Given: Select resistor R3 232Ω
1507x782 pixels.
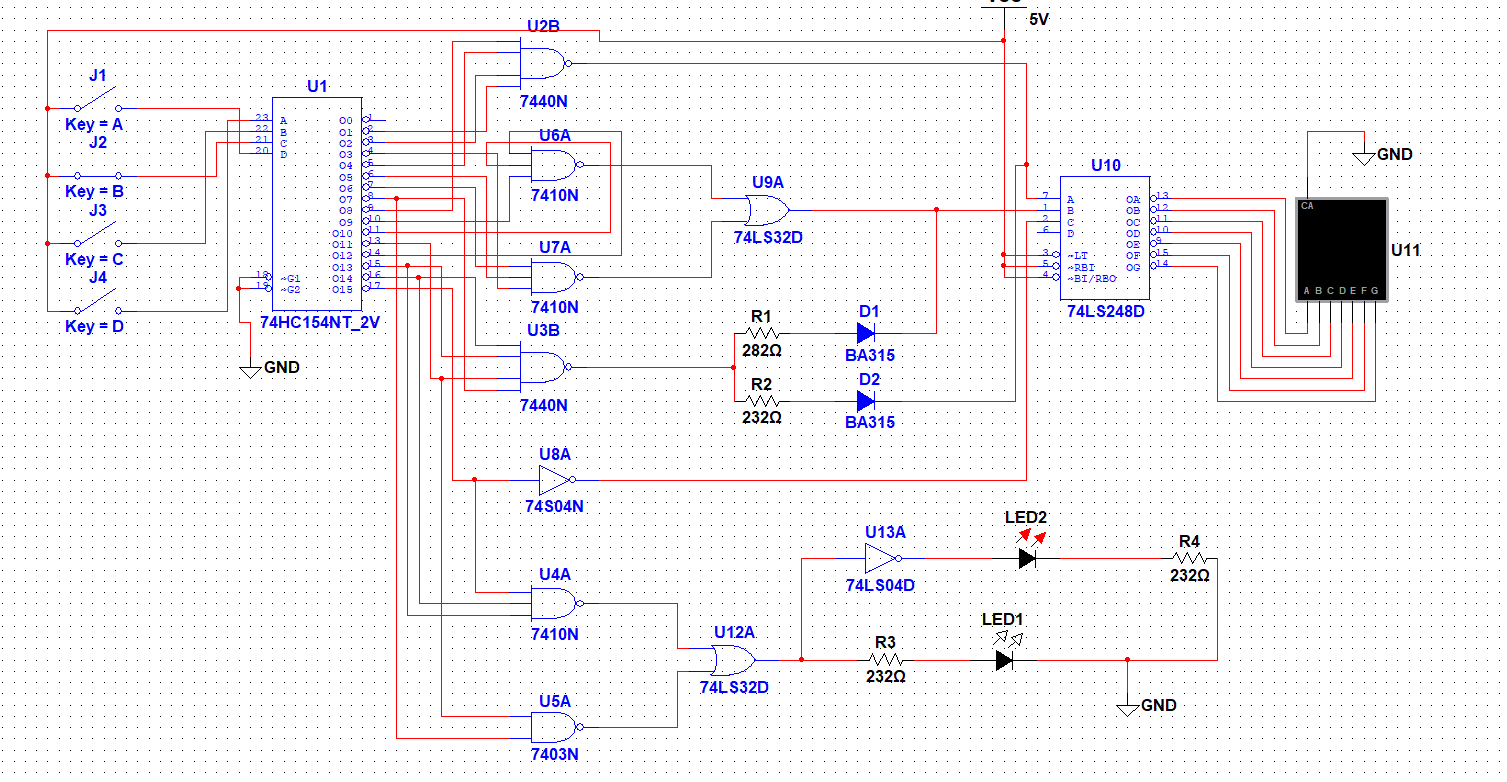Looking at the screenshot, I should [x=885, y=660].
